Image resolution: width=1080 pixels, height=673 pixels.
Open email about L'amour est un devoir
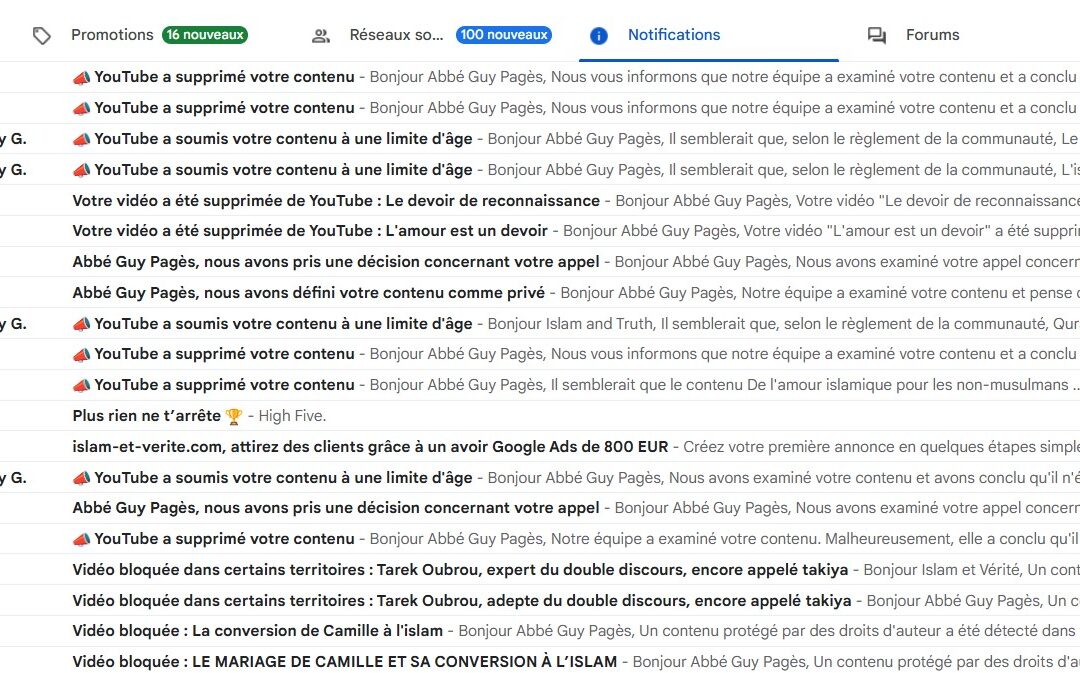[x=540, y=231]
